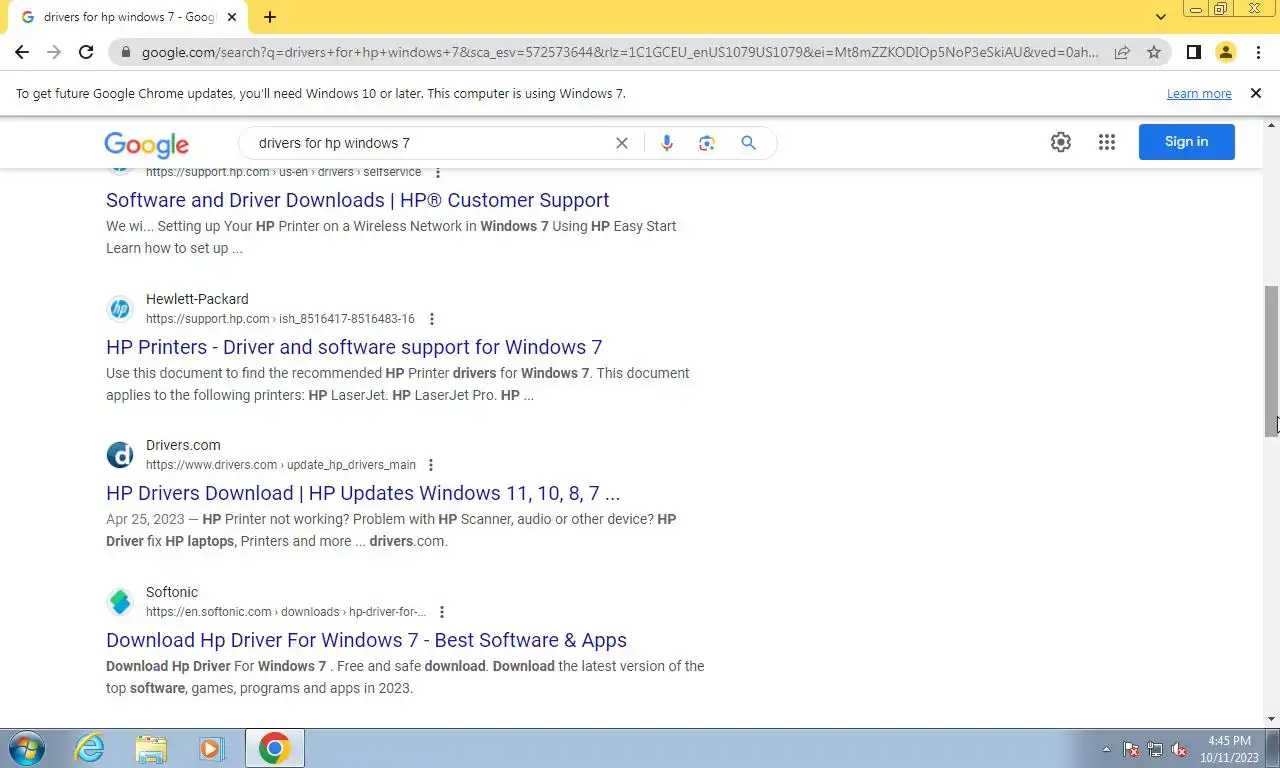
Task: Open Windows Media Player from taskbar
Action: point(212,748)
